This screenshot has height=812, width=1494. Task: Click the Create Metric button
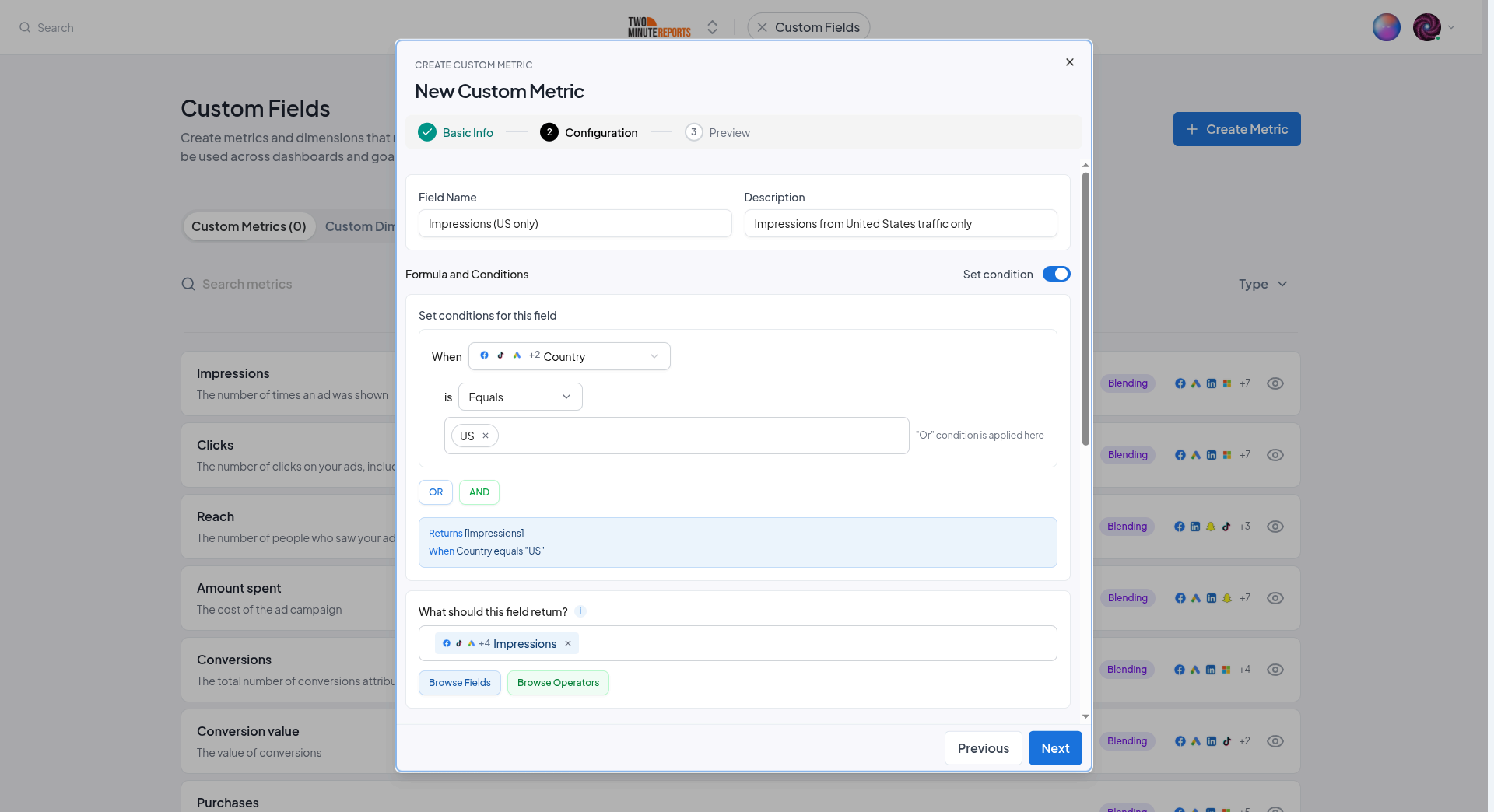[x=1237, y=129]
